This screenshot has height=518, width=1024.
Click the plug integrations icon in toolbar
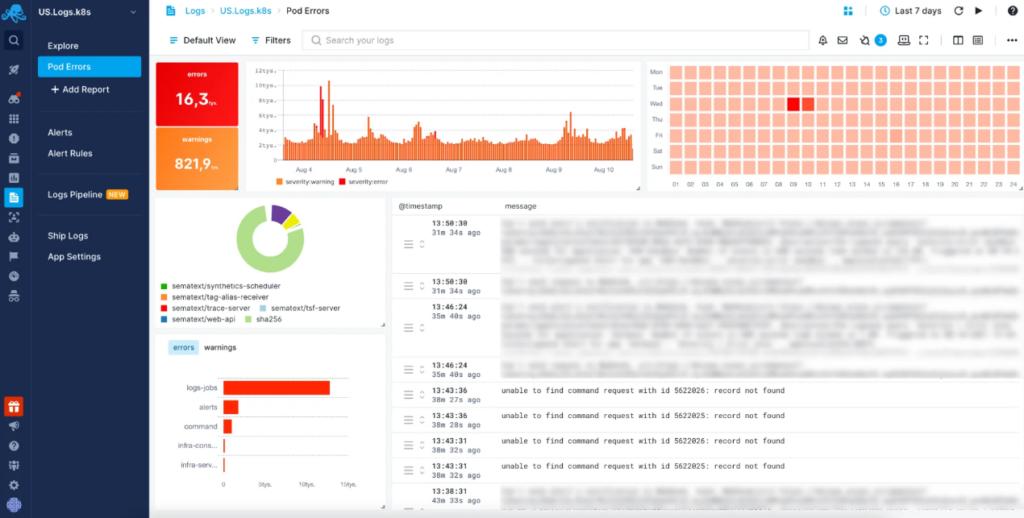pyautogui.click(x=865, y=40)
